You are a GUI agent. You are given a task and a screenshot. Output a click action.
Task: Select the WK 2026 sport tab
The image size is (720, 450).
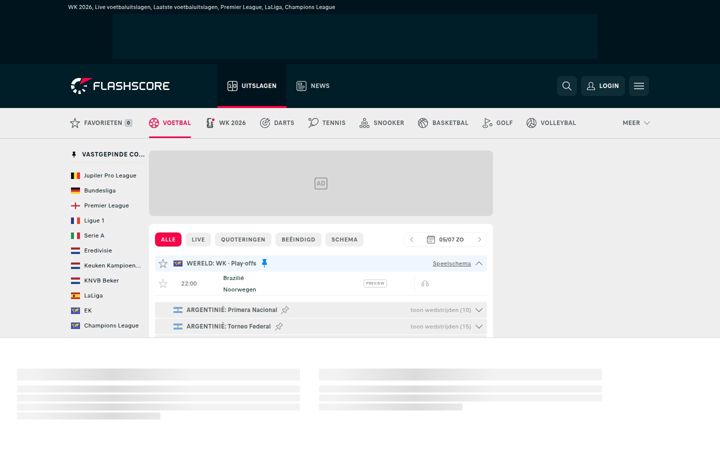click(x=225, y=123)
